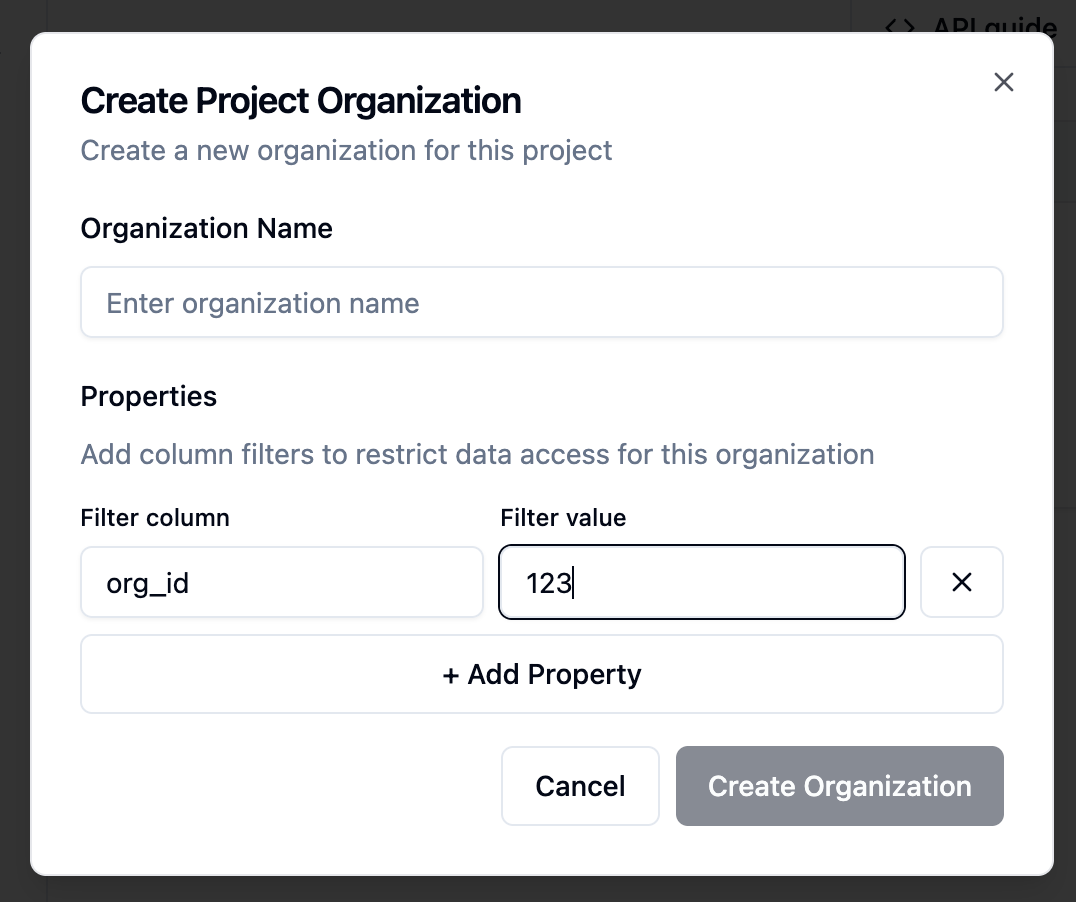Focus the Filter value field containing 123
The height and width of the screenshot is (902, 1076).
click(701, 581)
